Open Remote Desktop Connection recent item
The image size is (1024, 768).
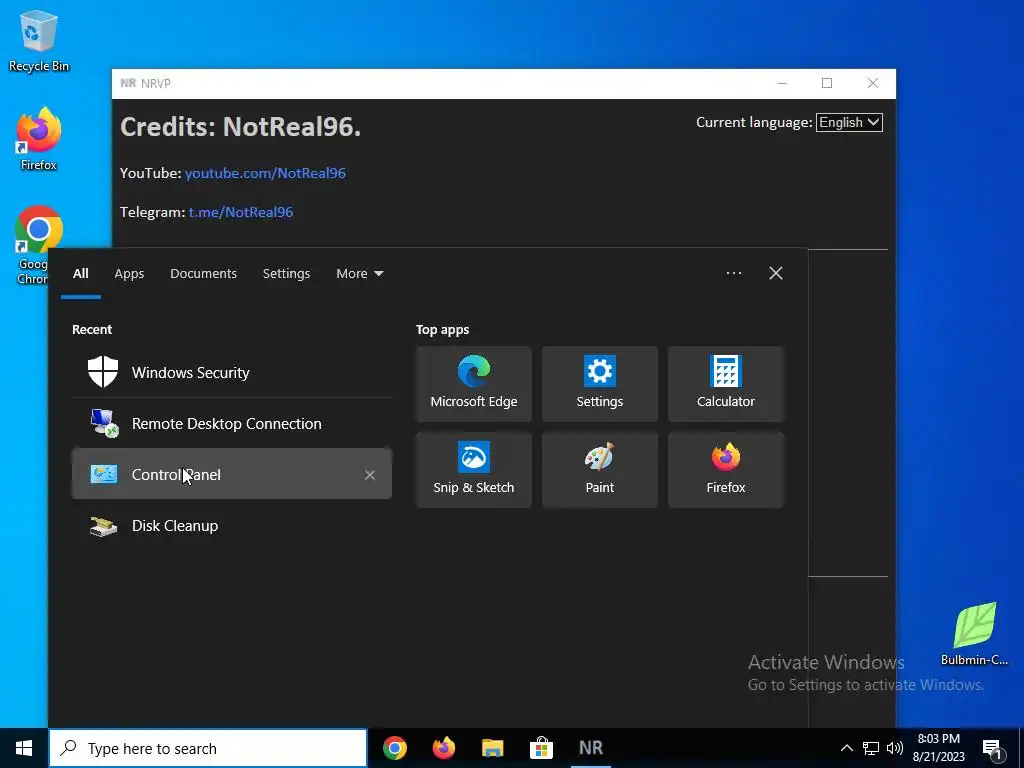coord(231,423)
